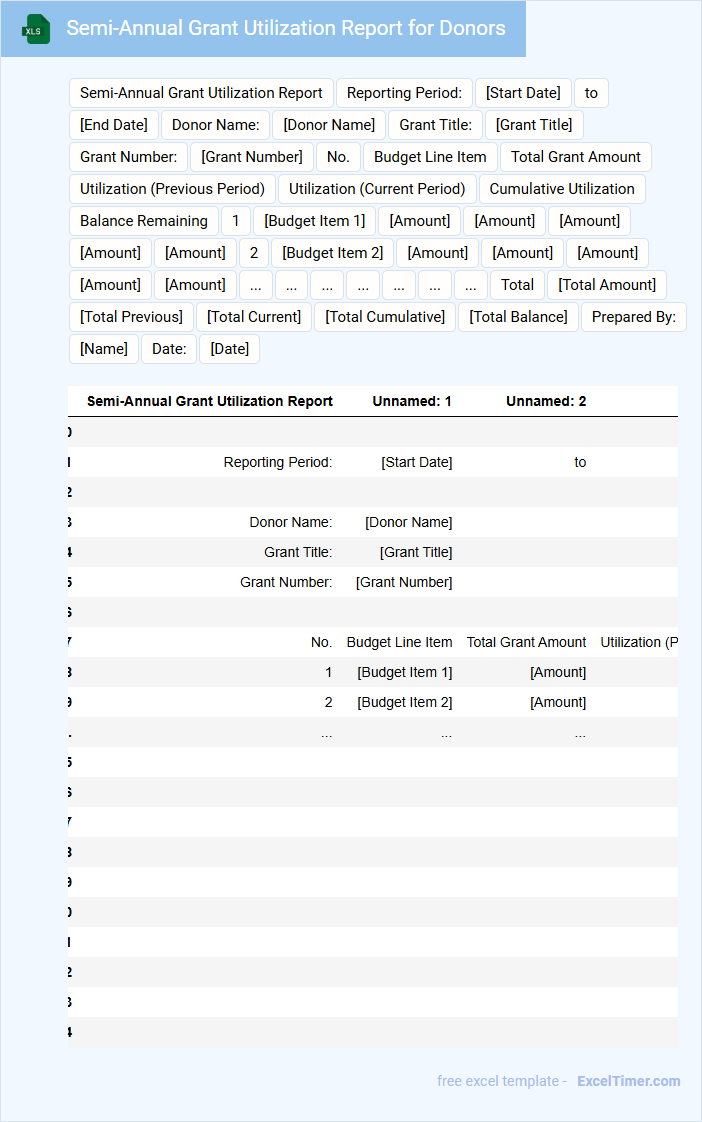Click the 'Unnamed: 2' column header
Screen dimensions: 702x1122
point(546,401)
